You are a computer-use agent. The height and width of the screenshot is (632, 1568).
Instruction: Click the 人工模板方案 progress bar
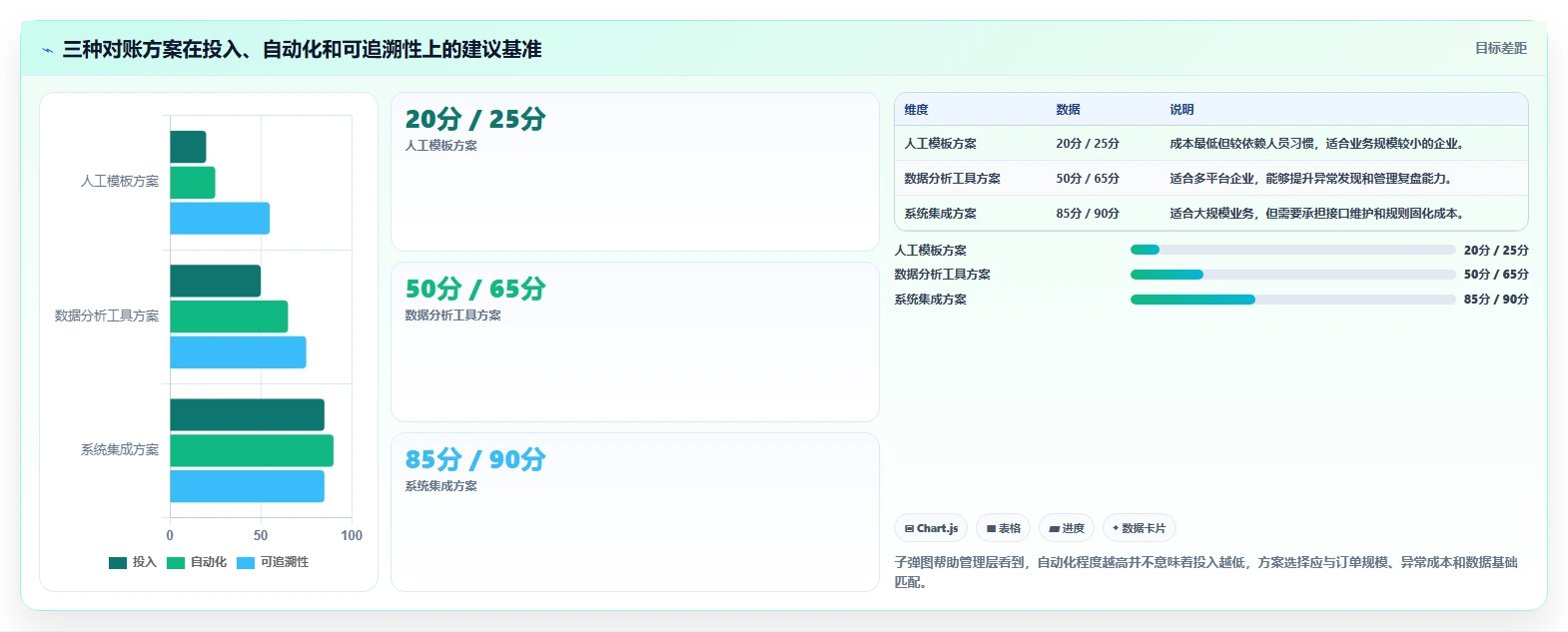(x=1292, y=251)
